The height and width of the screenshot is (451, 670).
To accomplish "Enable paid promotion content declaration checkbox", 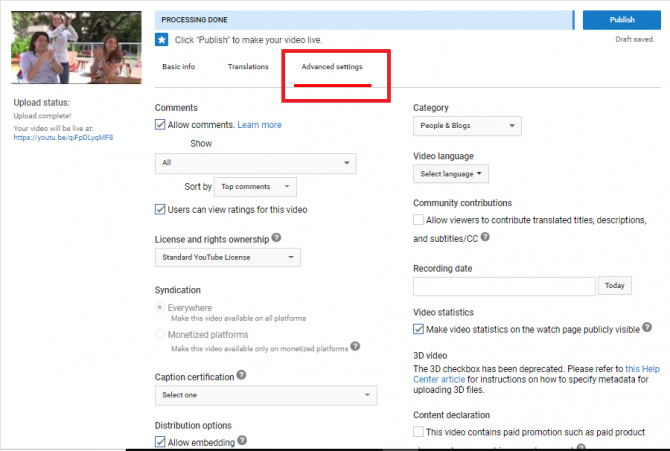I will click(419, 432).
